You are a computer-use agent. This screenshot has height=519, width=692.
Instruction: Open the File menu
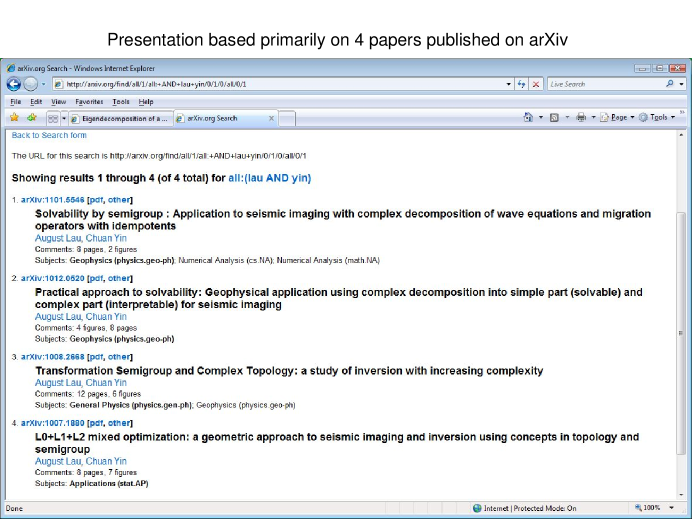pos(15,102)
